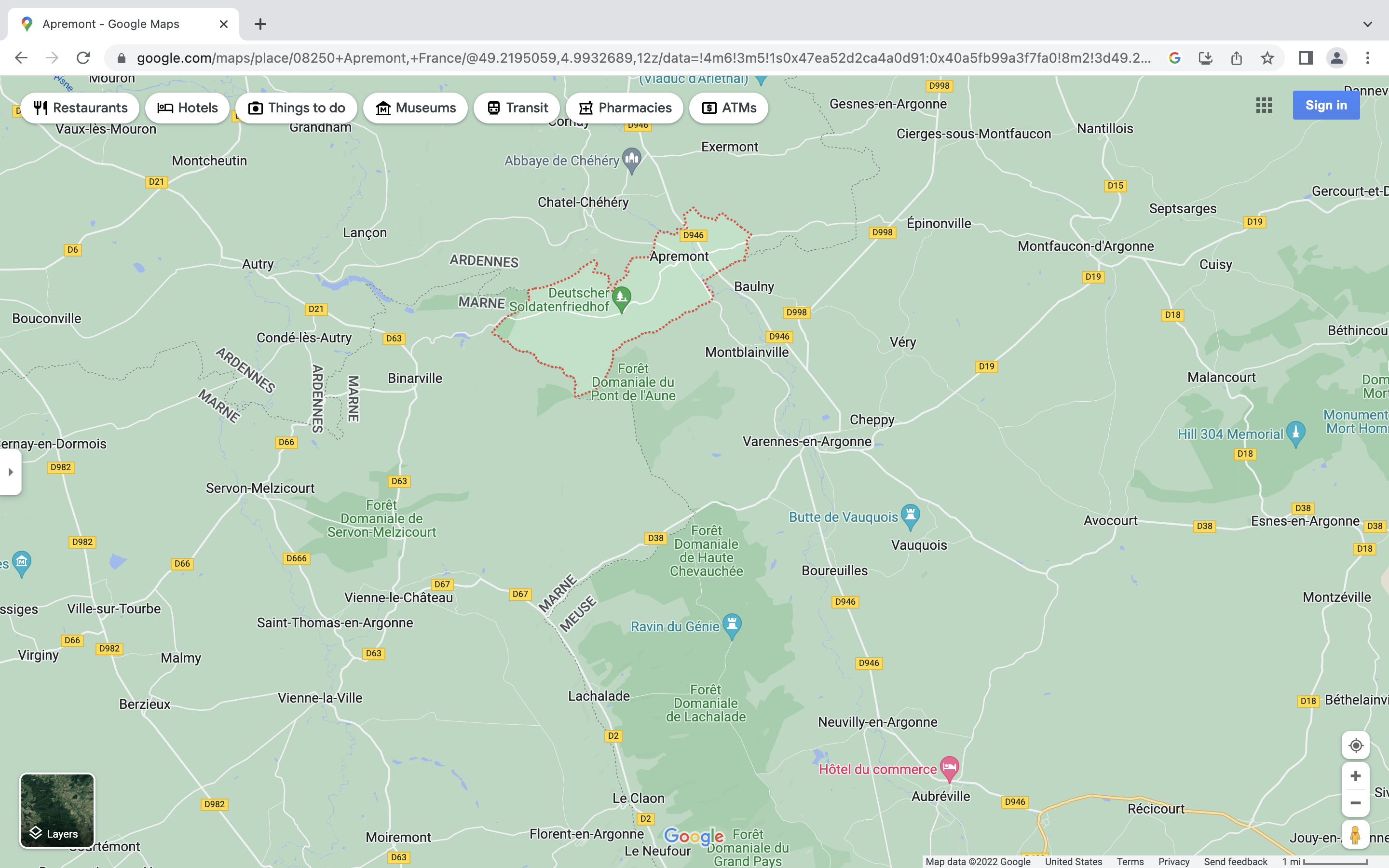
Task: Show your location with target icon
Action: [x=1355, y=745]
